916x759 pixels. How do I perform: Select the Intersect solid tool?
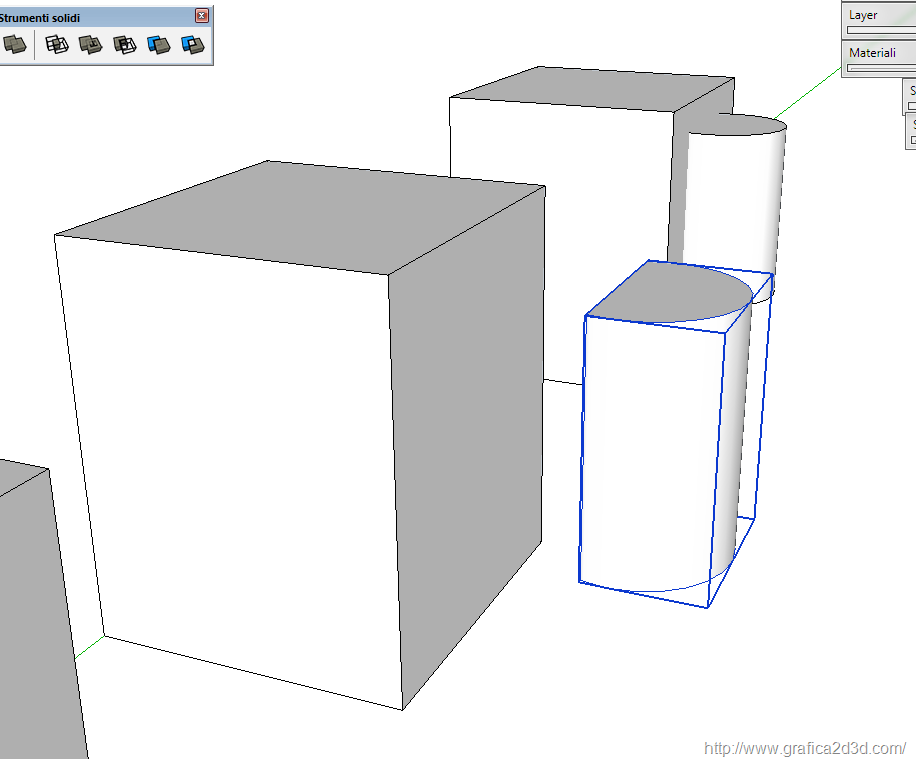click(x=57, y=44)
